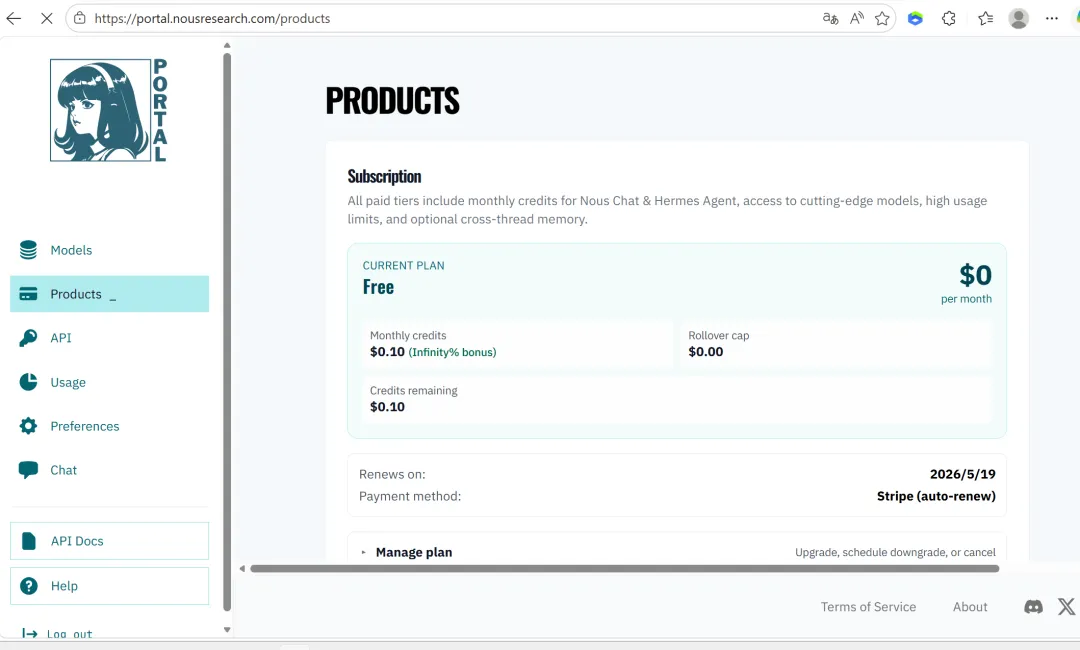Select Preferences in the sidebar
This screenshot has width=1080, height=650.
[110, 426]
